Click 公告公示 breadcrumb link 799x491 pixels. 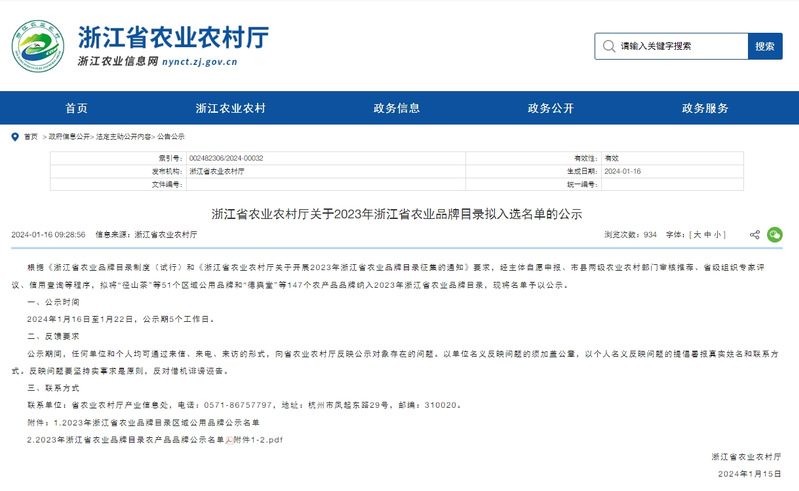coord(171,137)
